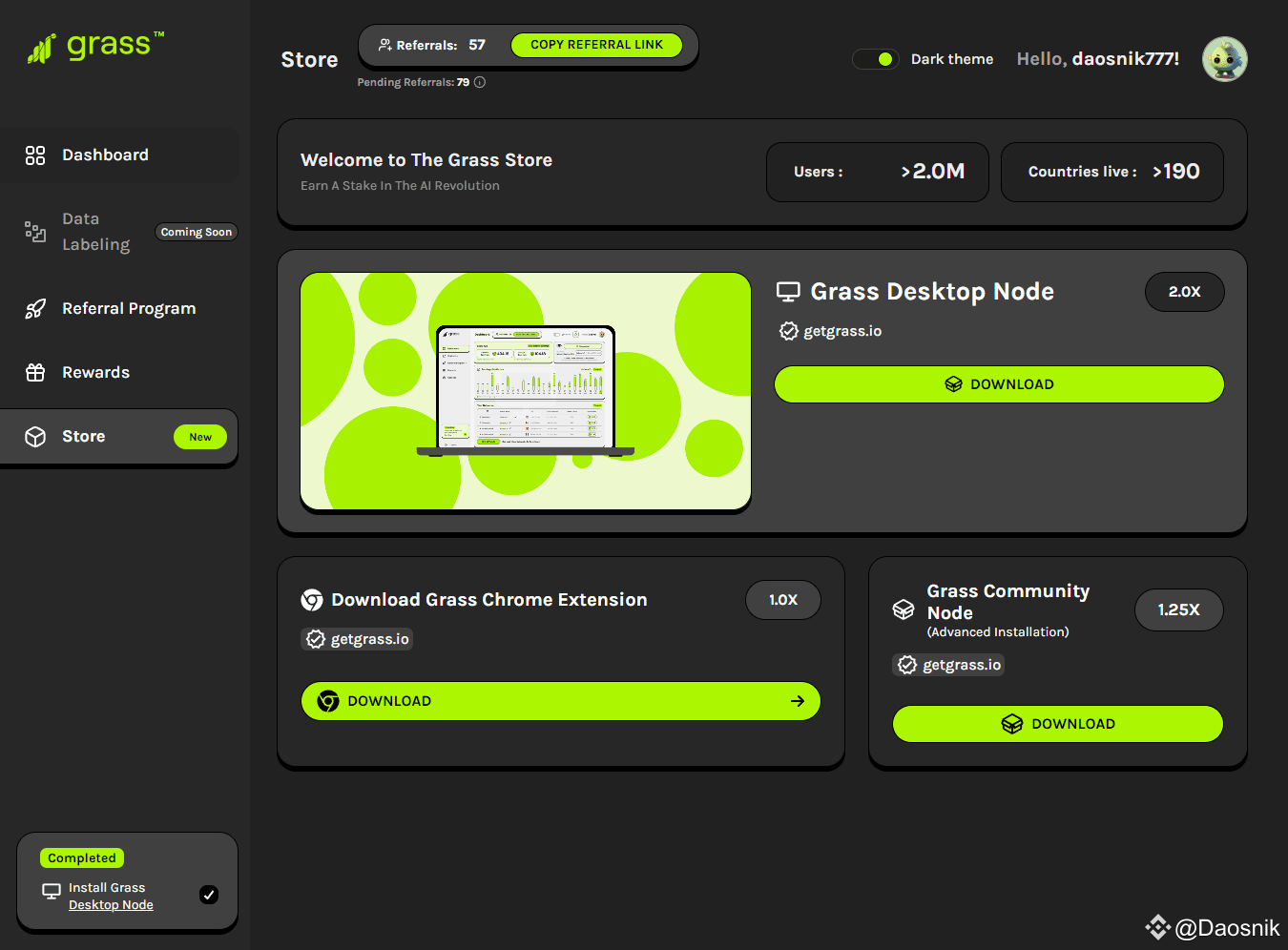The height and width of the screenshot is (950, 1288).
Task: Click the Pending Referrals: 79 text
Action: (x=413, y=82)
